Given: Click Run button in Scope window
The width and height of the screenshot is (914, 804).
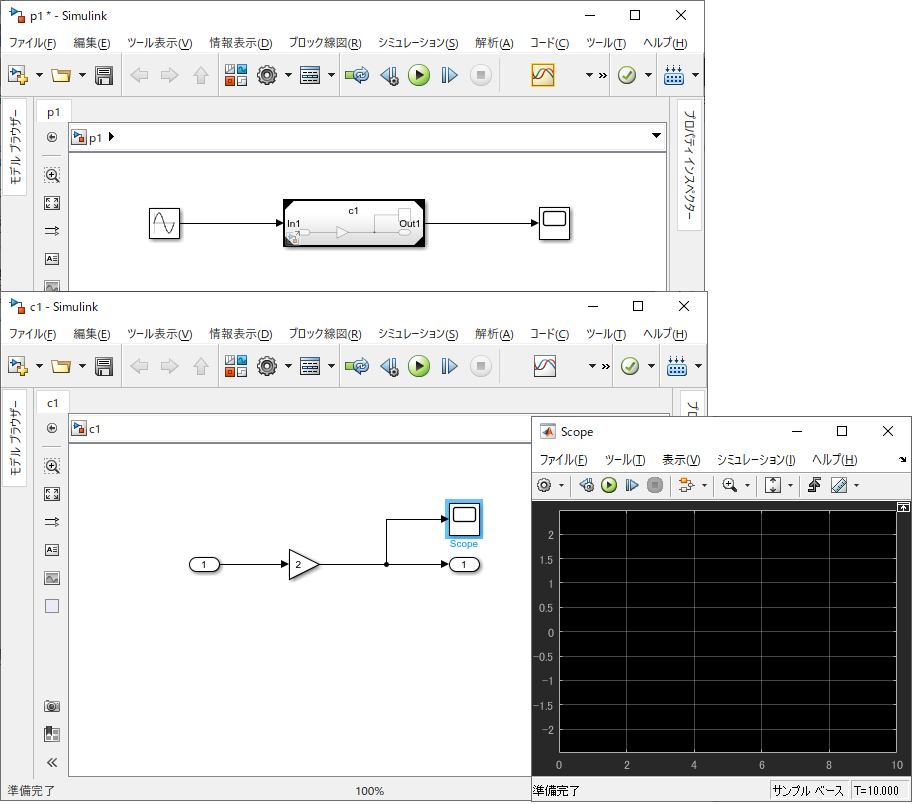Looking at the screenshot, I should [x=609, y=485].
